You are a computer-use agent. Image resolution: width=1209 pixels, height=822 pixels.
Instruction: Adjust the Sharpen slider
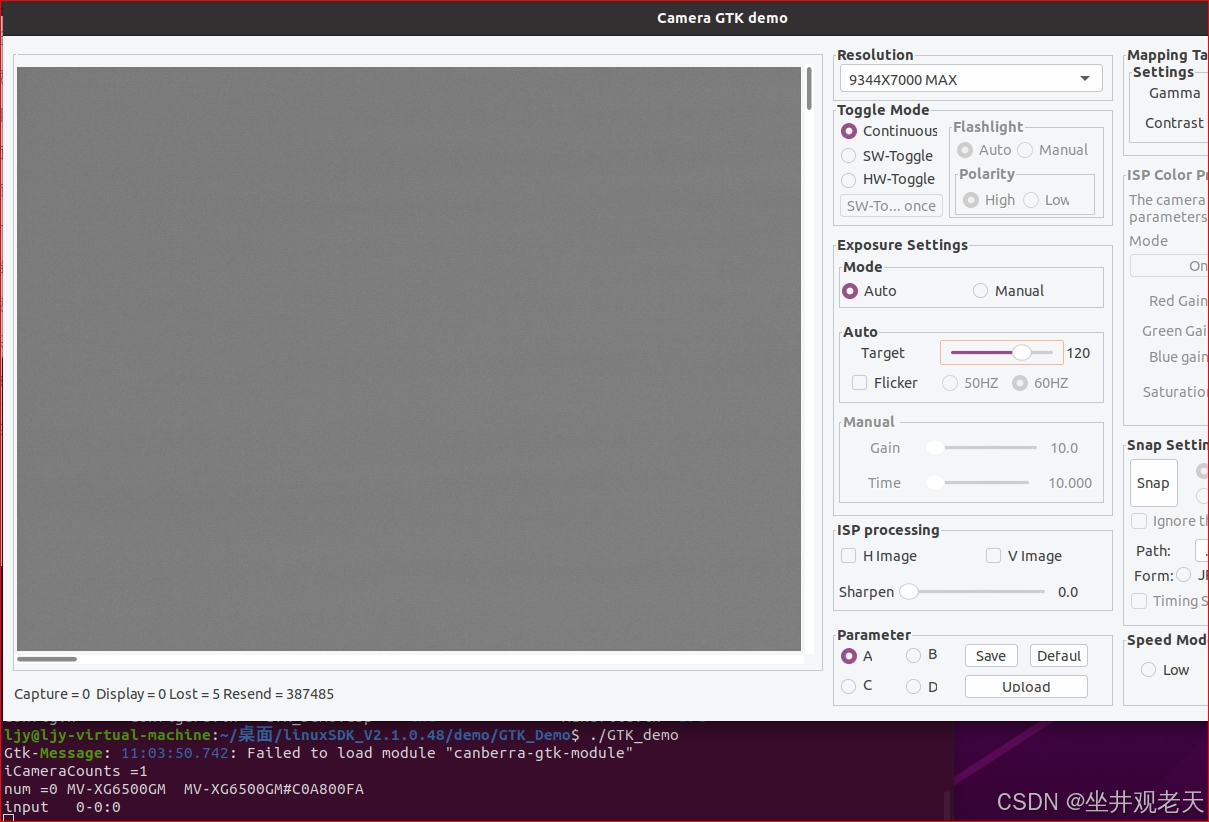(908, 591)
